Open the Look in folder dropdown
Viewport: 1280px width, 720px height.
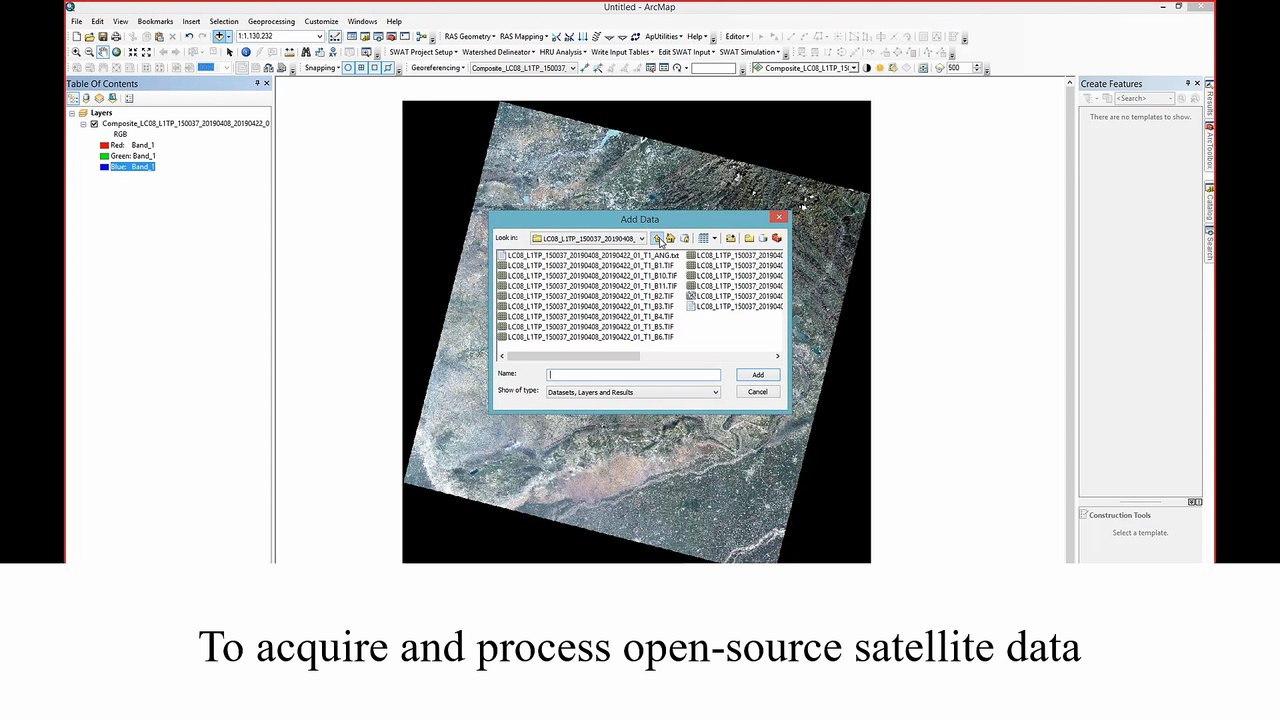(x=641, y=238)
